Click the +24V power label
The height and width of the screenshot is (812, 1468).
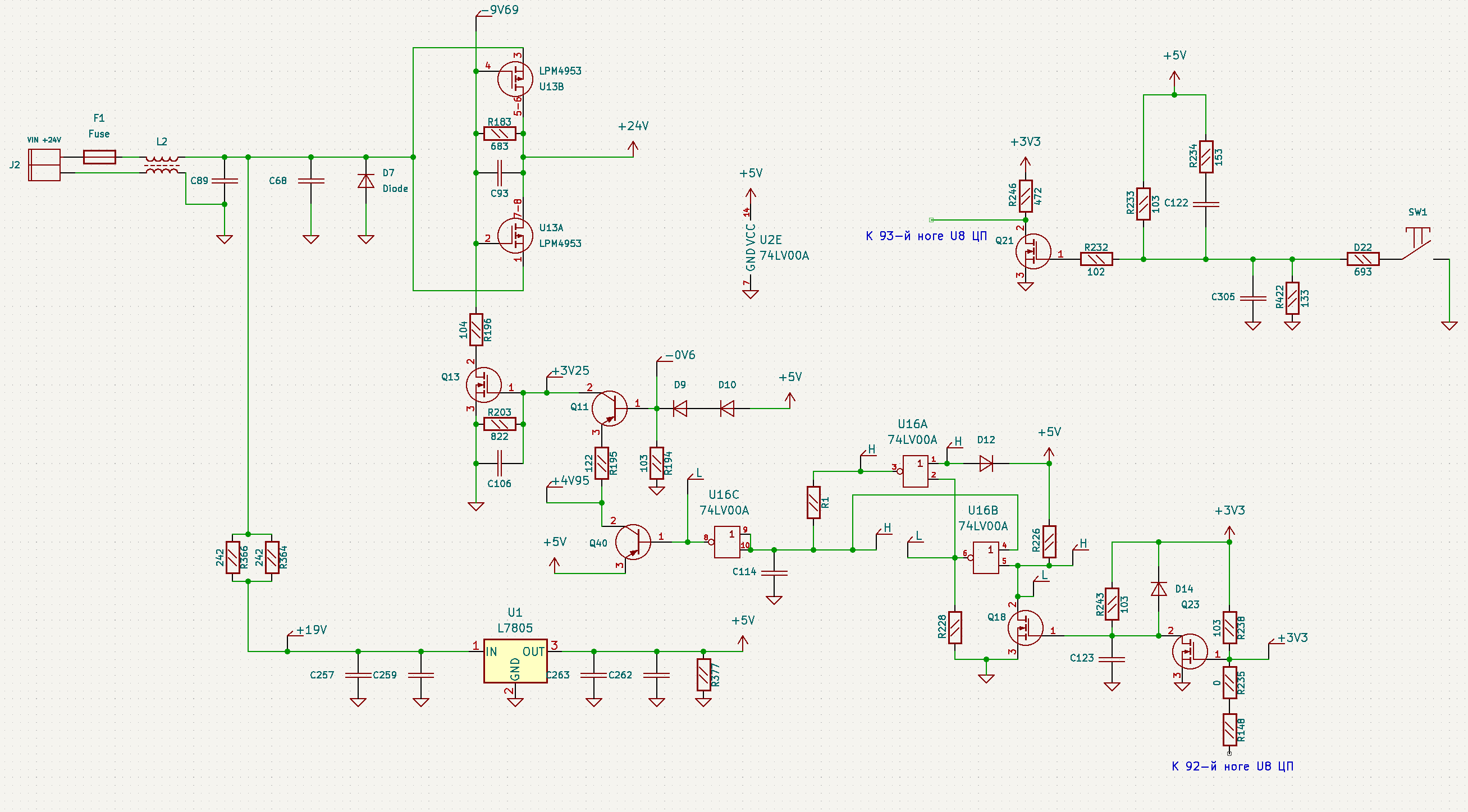click(633, 126)
